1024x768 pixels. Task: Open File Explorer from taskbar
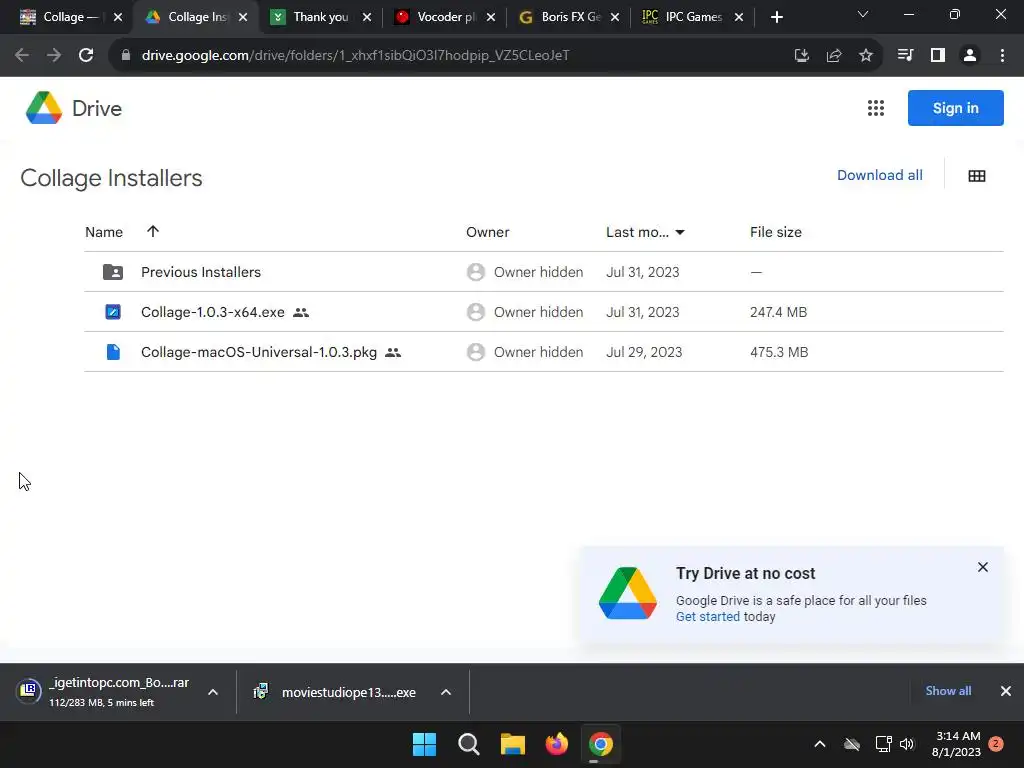click(x=513, y=744)
